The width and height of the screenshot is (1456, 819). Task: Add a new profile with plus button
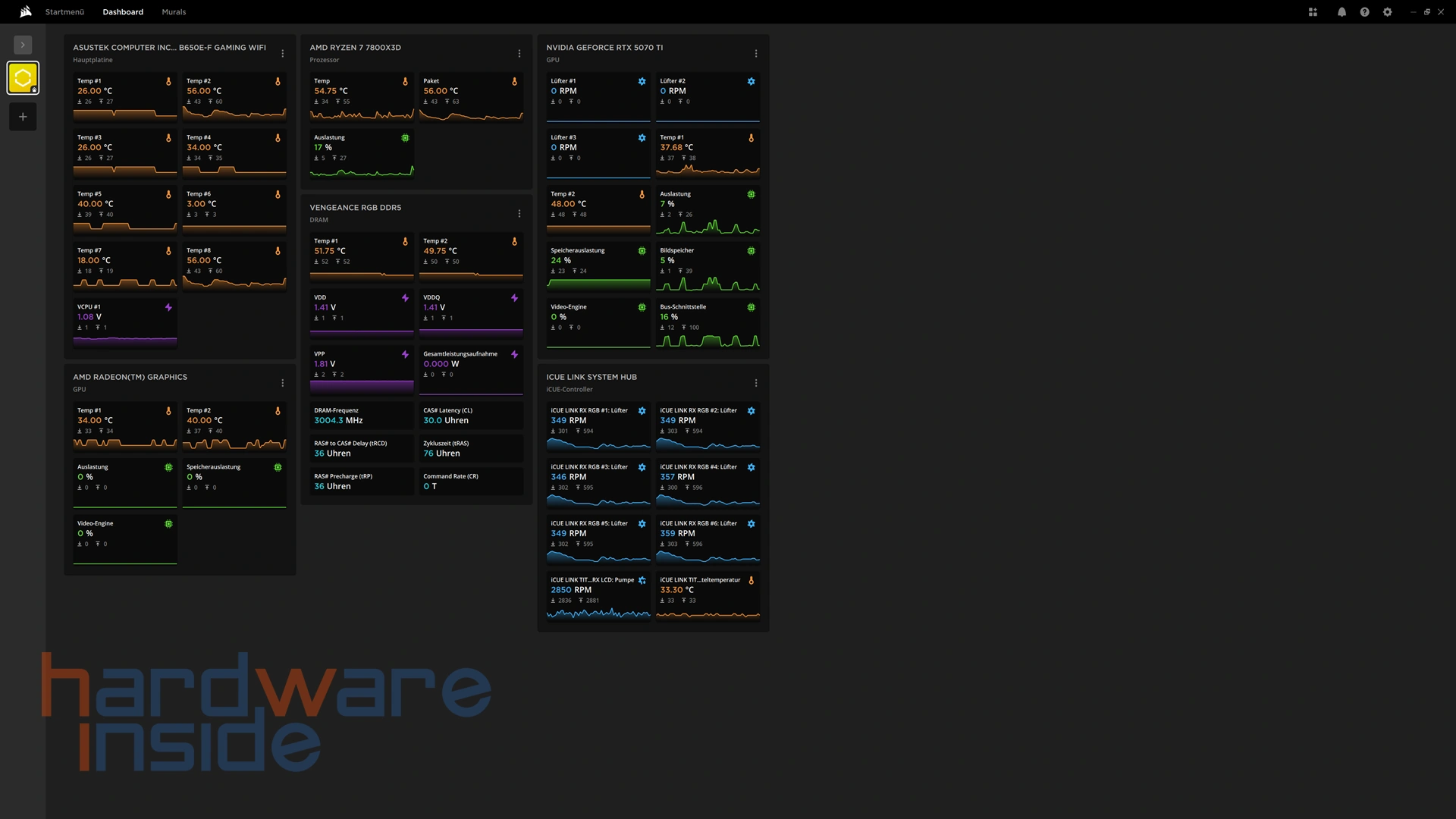click(23, 117)
